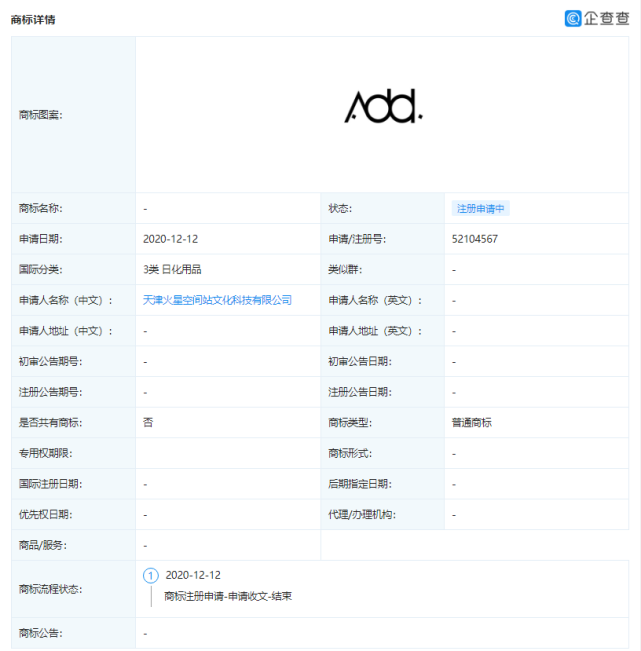Viewport: 641px width, 651px height.
Task: Click the 注册申请中 status badge
Action: pyautogui.click(x=480, y=208)
